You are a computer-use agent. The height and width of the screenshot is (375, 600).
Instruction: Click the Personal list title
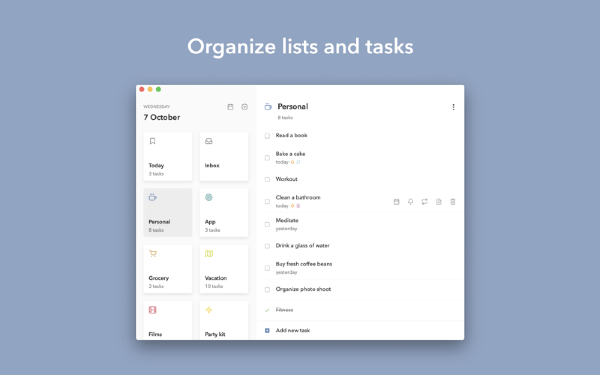pyautogui.click(x=293, y=106)
